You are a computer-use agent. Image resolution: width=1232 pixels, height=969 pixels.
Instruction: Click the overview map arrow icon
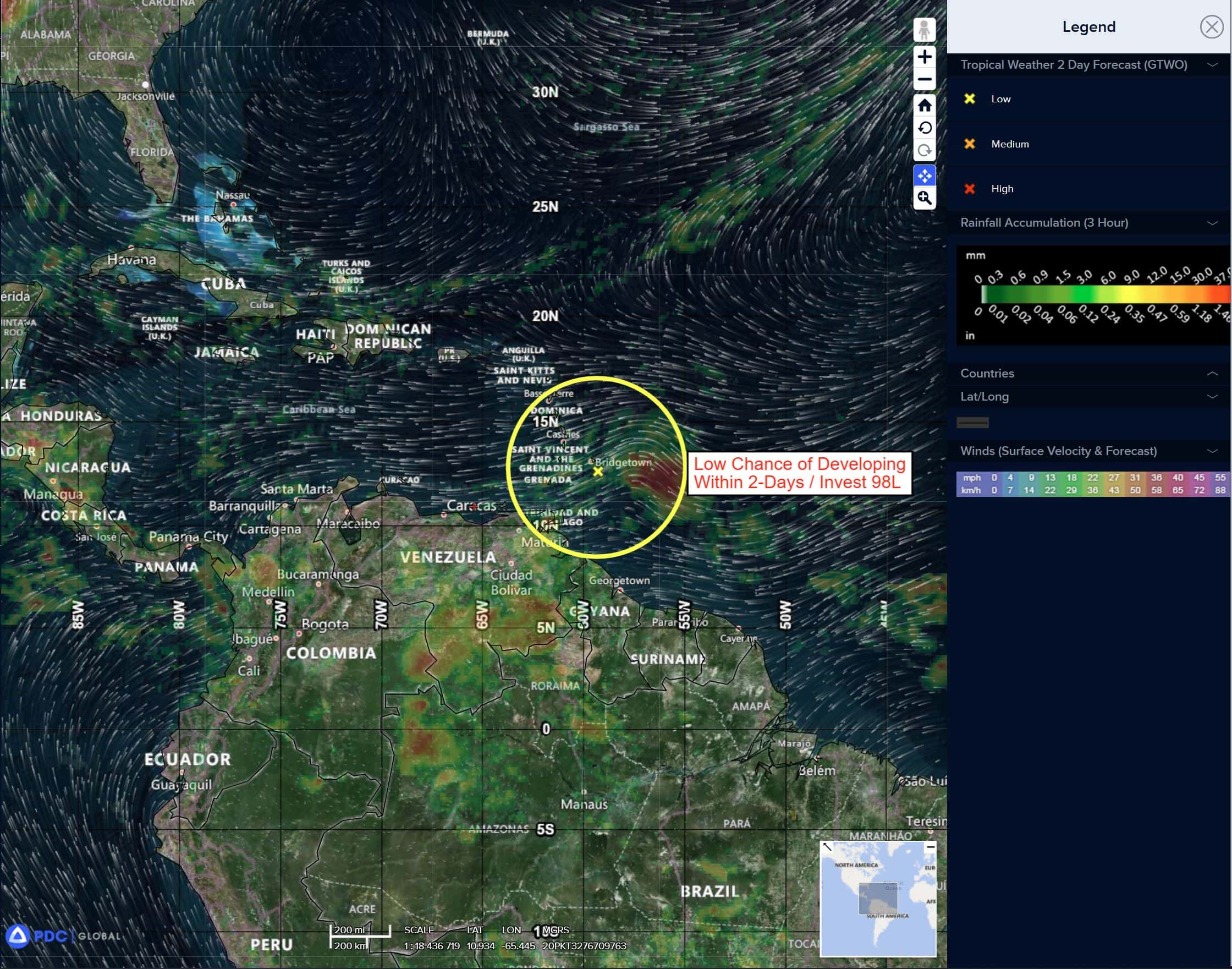tap(827, 847)
